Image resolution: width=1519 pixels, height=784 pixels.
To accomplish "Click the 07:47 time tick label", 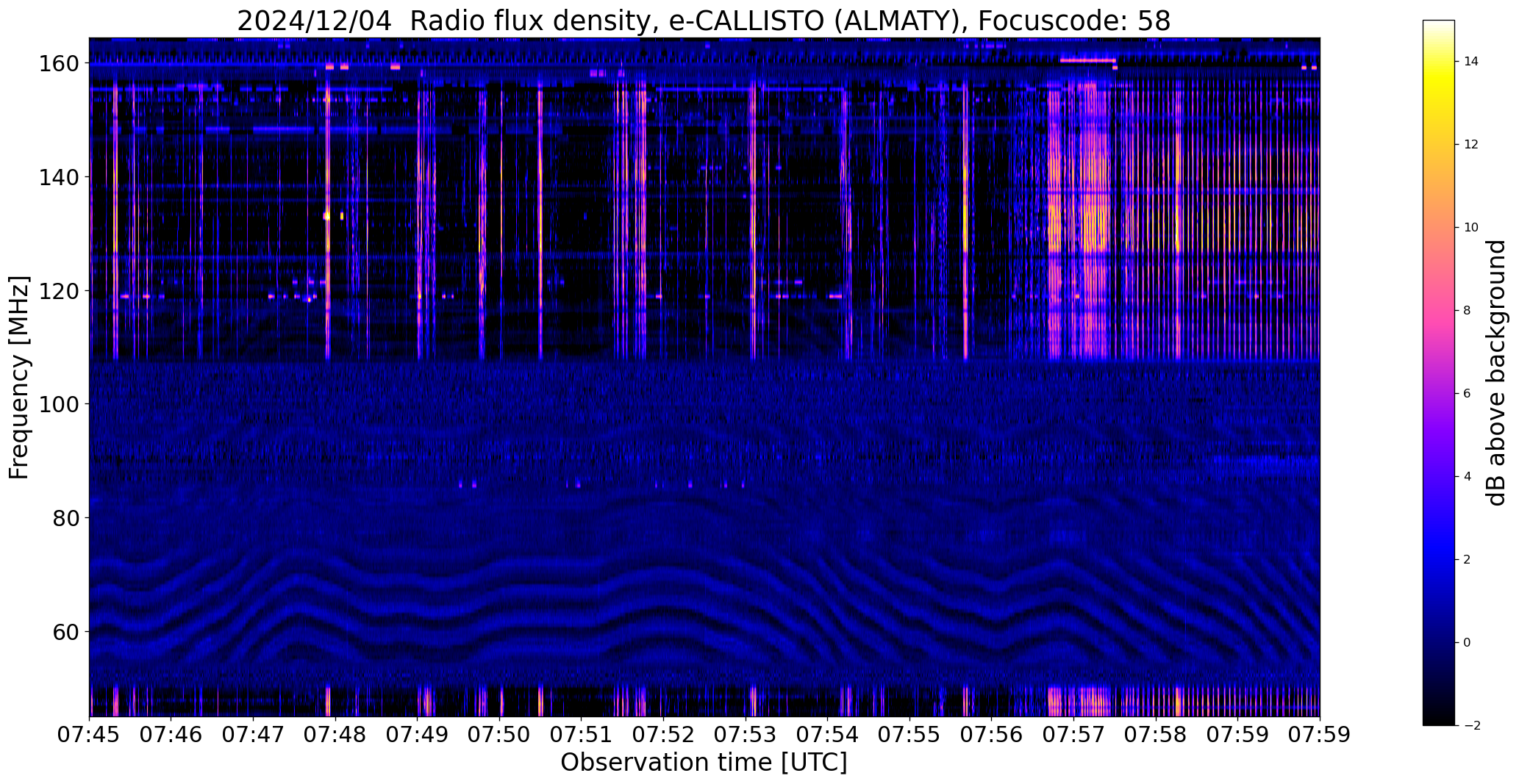I will coord(254,736).
